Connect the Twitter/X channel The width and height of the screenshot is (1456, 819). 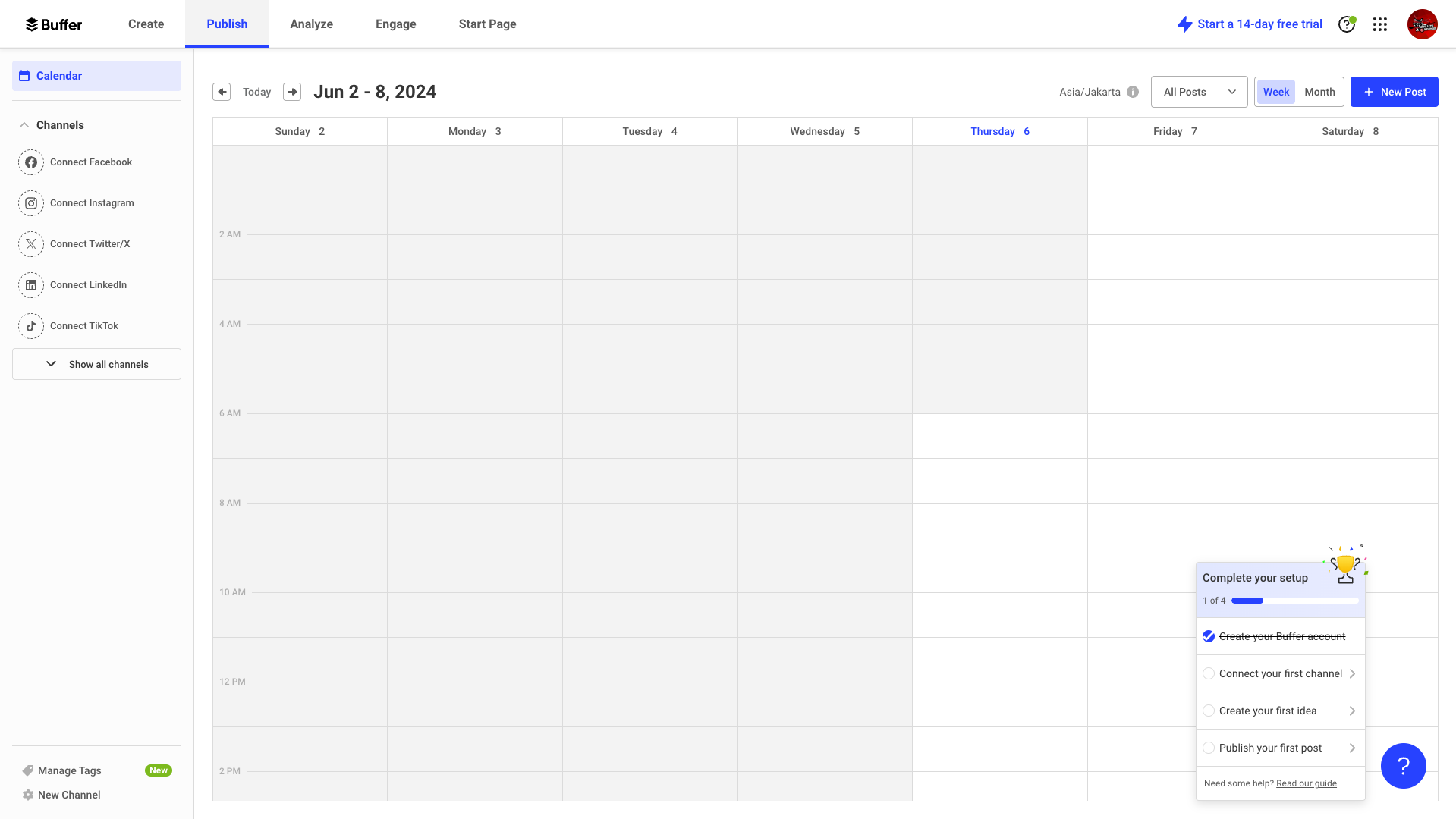click(89, 243)
